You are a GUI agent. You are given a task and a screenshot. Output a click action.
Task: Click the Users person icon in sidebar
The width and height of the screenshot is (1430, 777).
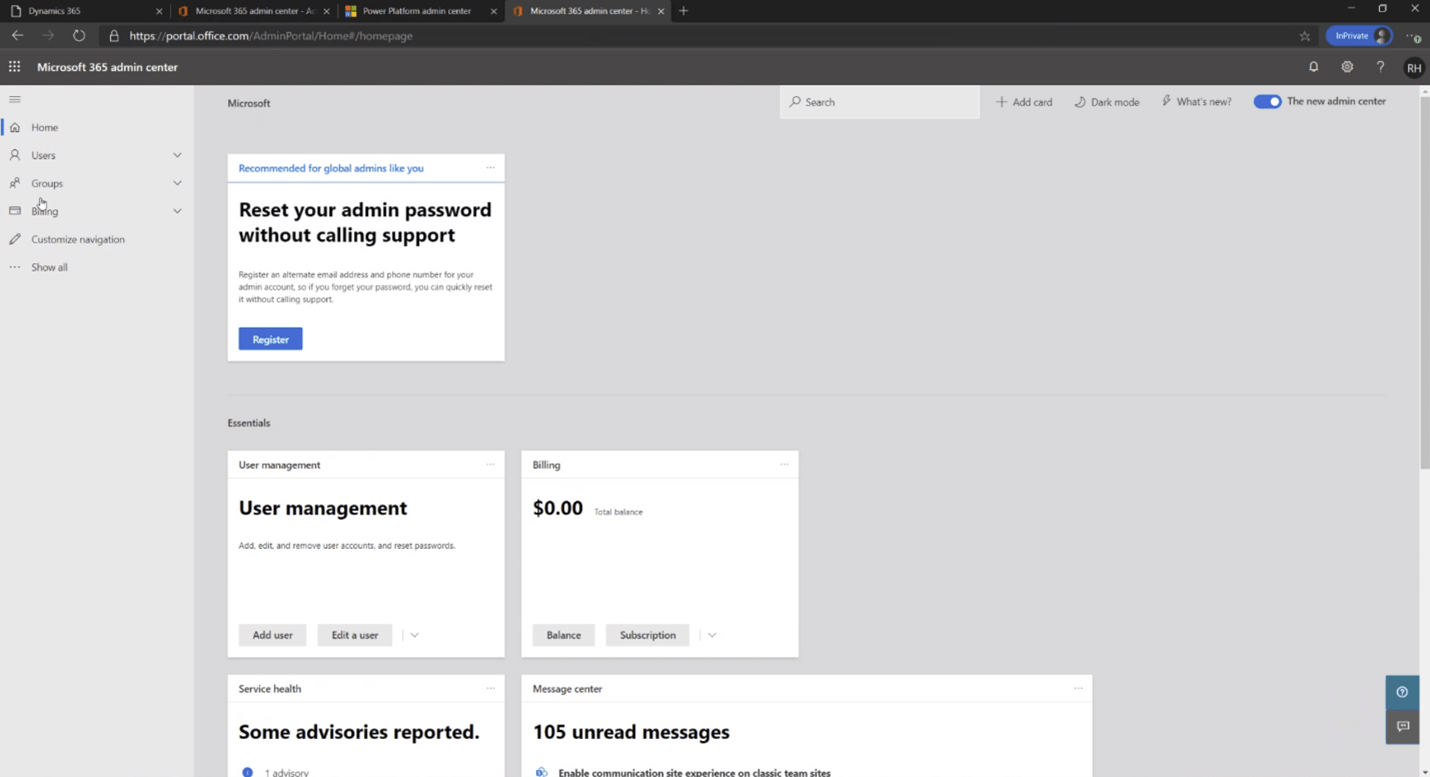[x=15, y=155]
